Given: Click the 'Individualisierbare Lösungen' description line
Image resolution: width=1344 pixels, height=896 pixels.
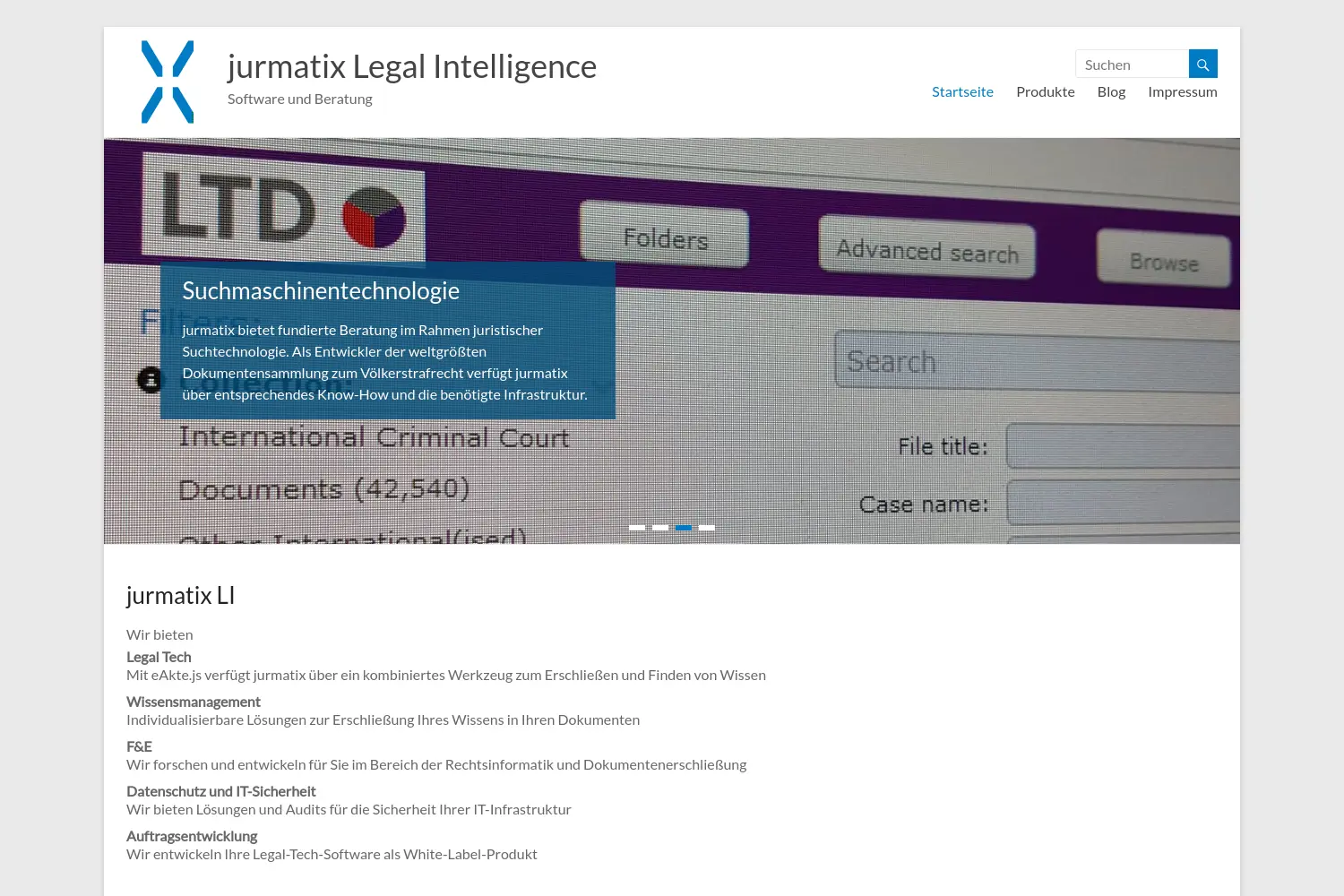Looking at the screenshot, I should click(x=383, y=719).
